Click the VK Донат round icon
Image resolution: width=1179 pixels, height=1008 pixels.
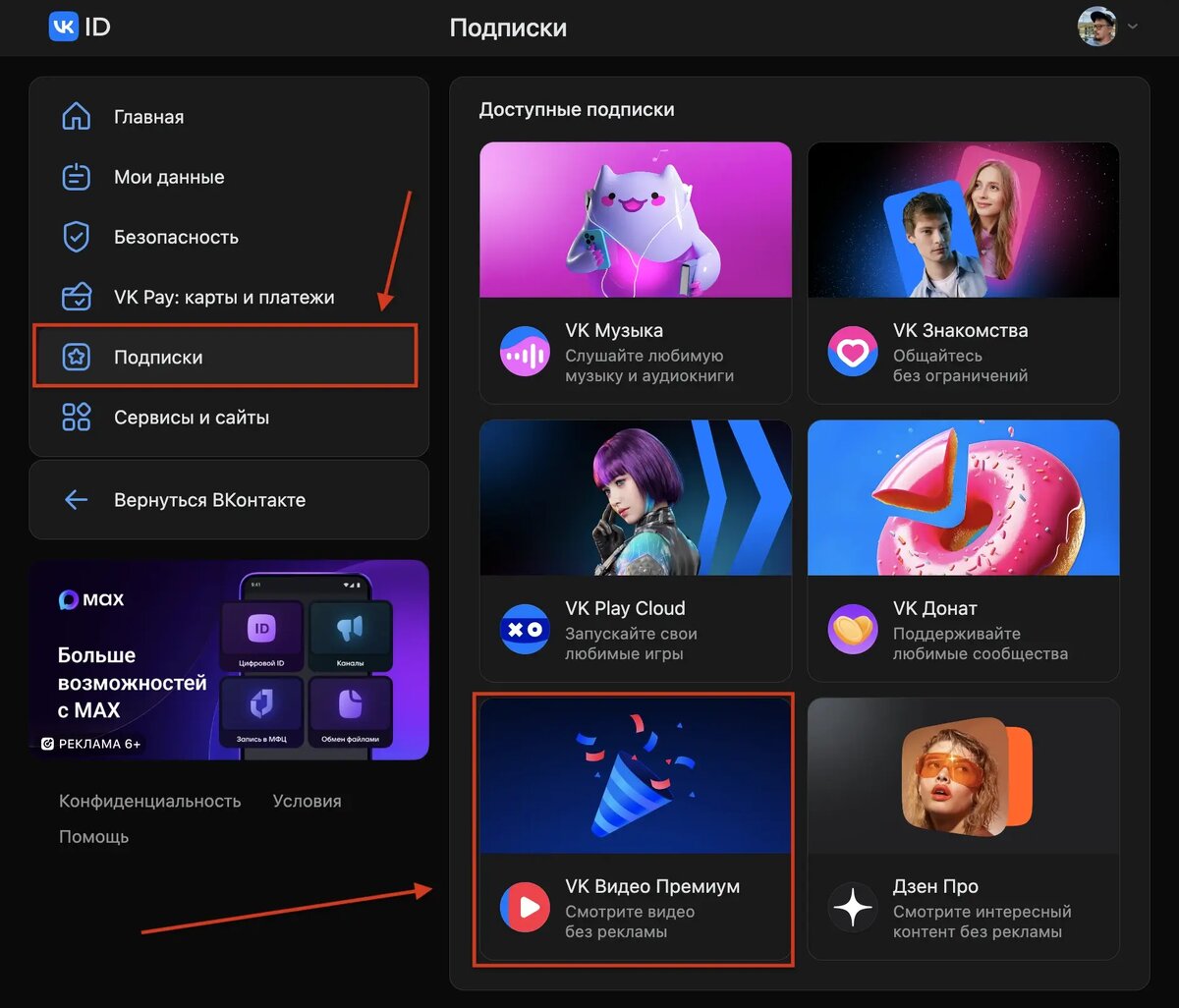click(852, 630)
